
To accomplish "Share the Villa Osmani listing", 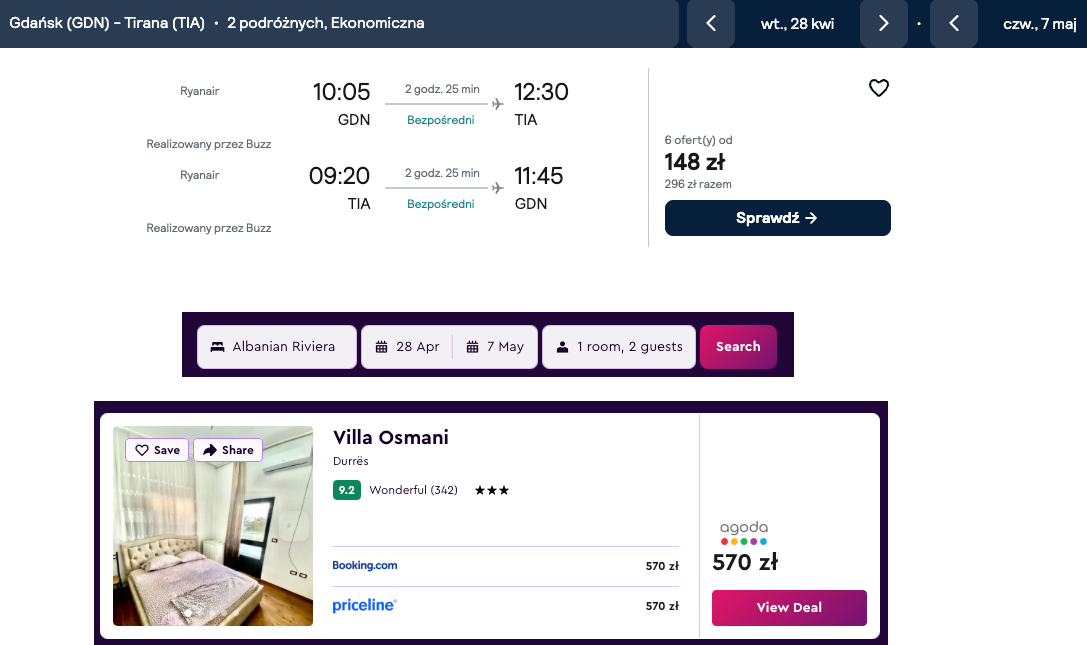I will [228, 450].
